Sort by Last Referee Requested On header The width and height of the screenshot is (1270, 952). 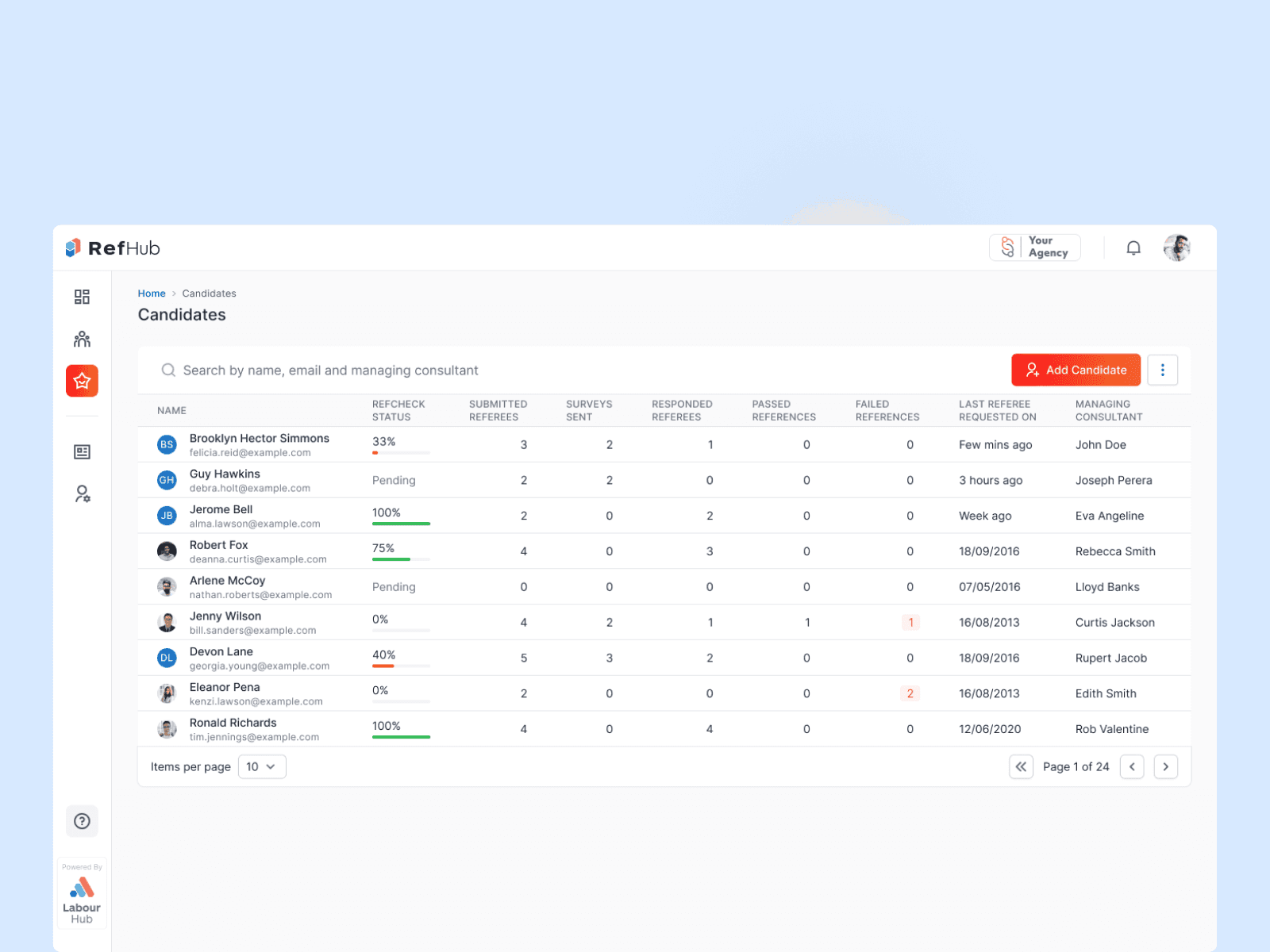pos(998,411)
